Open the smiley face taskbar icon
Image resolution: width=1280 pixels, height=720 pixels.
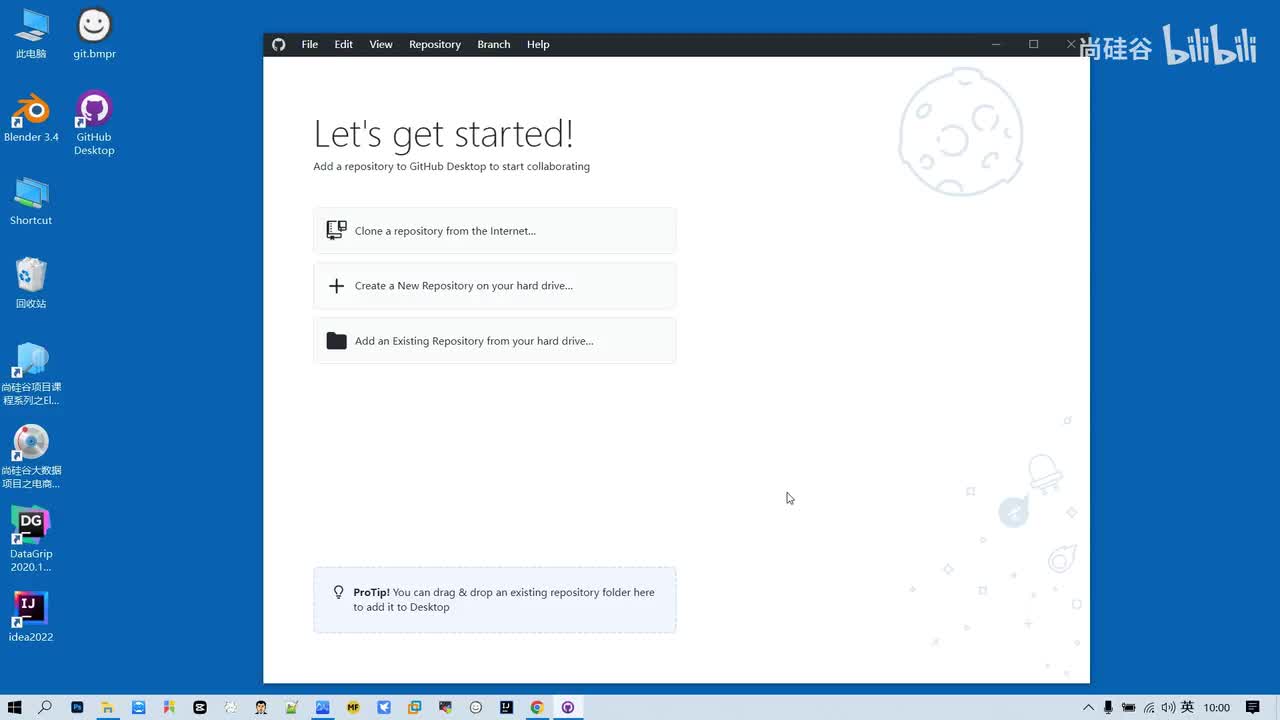pos(476,707)
